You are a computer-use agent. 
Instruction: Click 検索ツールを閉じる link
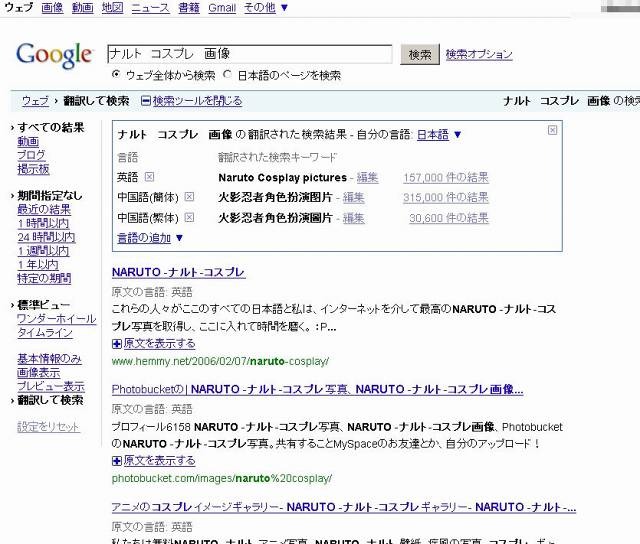[x=197, y=101]
